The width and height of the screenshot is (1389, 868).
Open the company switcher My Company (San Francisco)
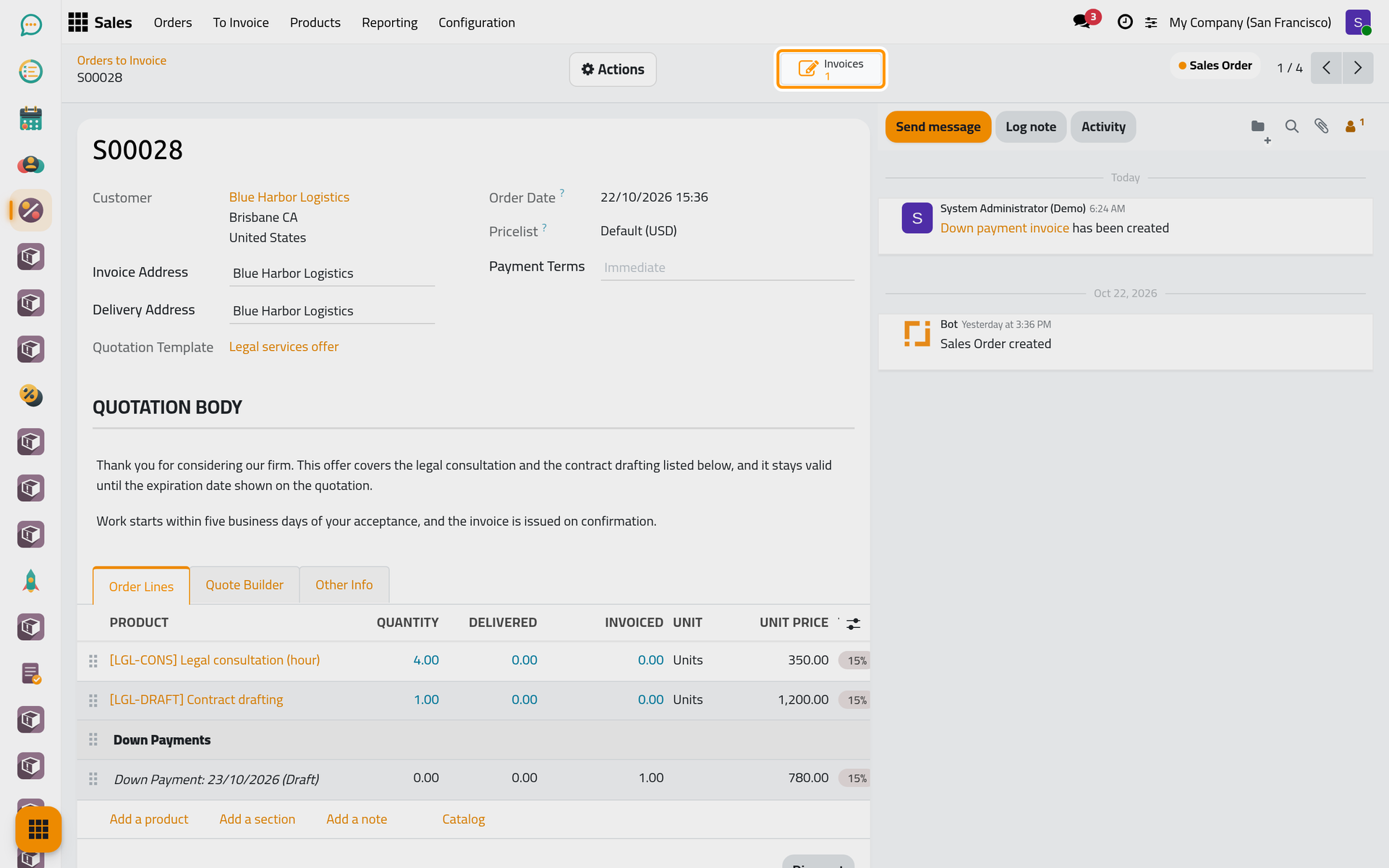coord(1250,22)
